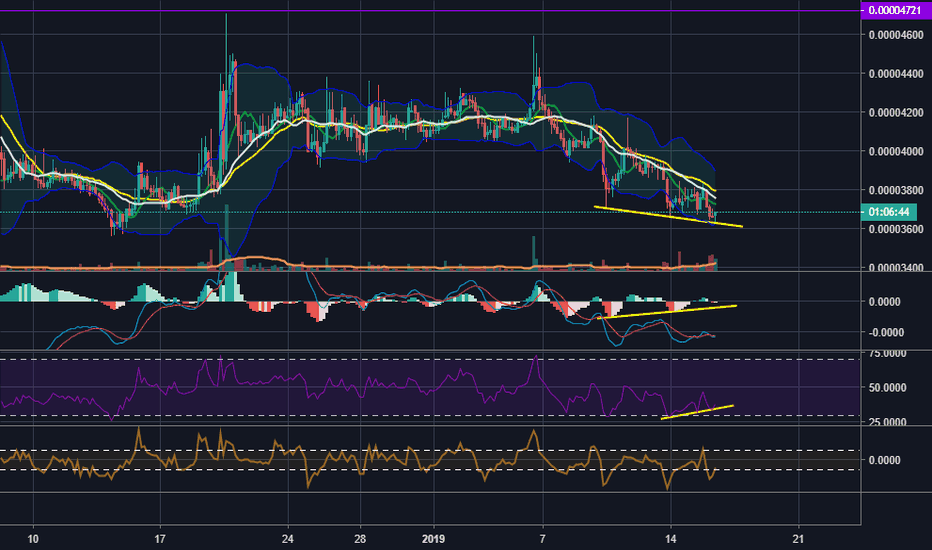Select the purple horizontal line at chart top
The height and width of the screenshot is (550, 932).
pyautogui.click(x=430, y=10)
